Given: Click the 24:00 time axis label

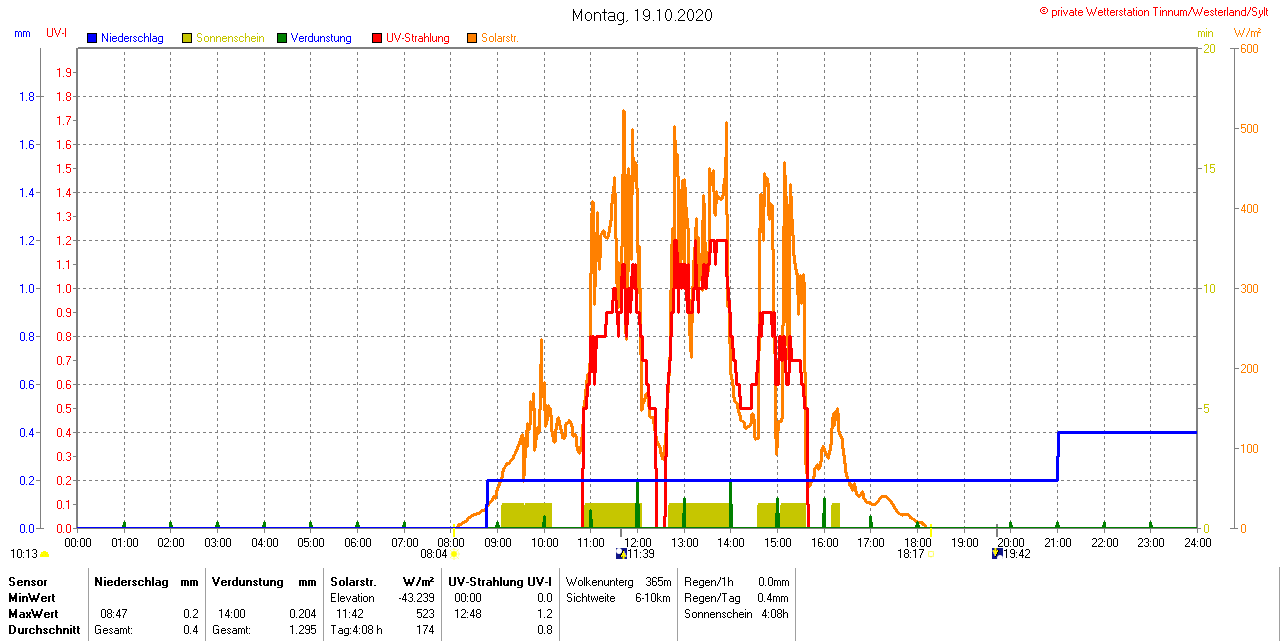Looking at the screenshot, I should click(x=1198, y=543).
